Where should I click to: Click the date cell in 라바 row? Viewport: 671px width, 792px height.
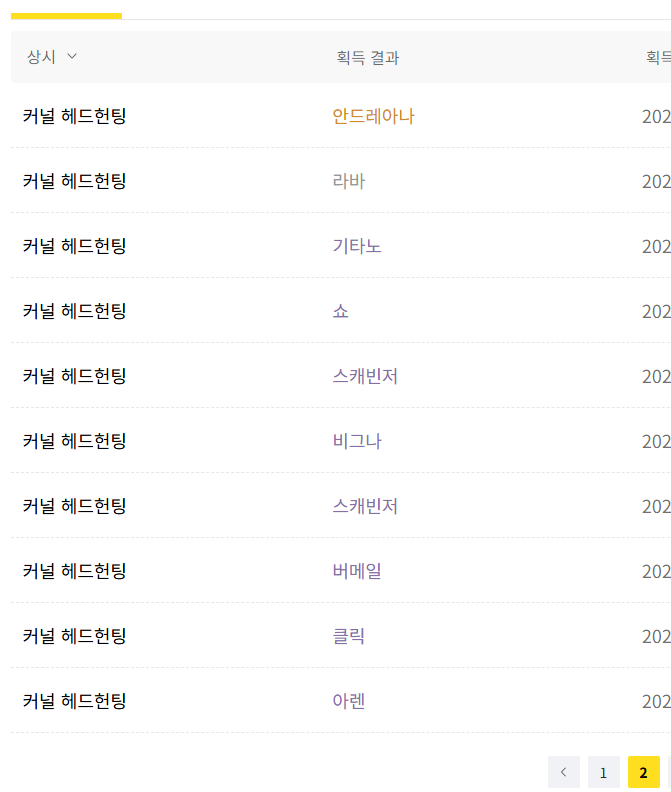[656, 181]
